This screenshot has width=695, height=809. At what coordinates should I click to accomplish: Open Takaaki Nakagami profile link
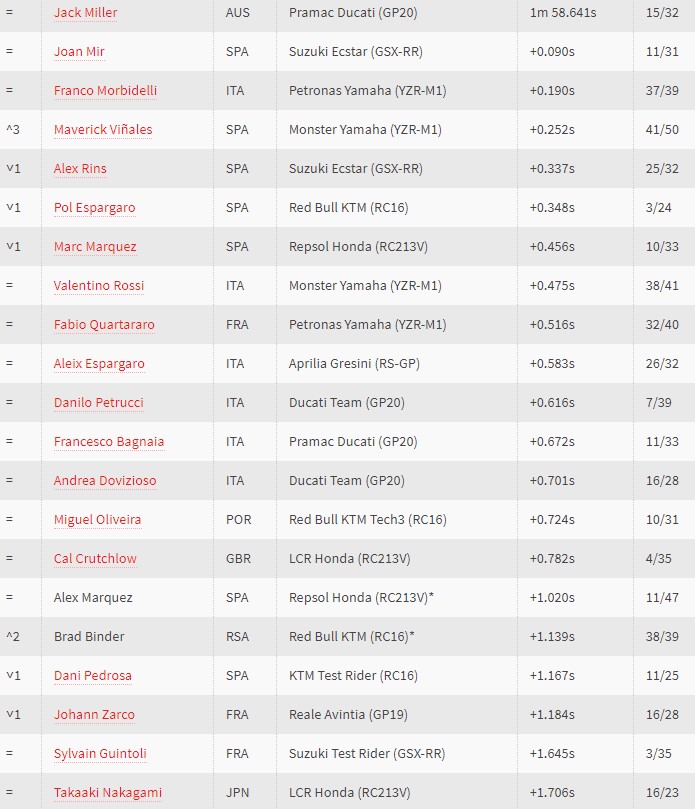pyautogui.click(x=108, y=792)
